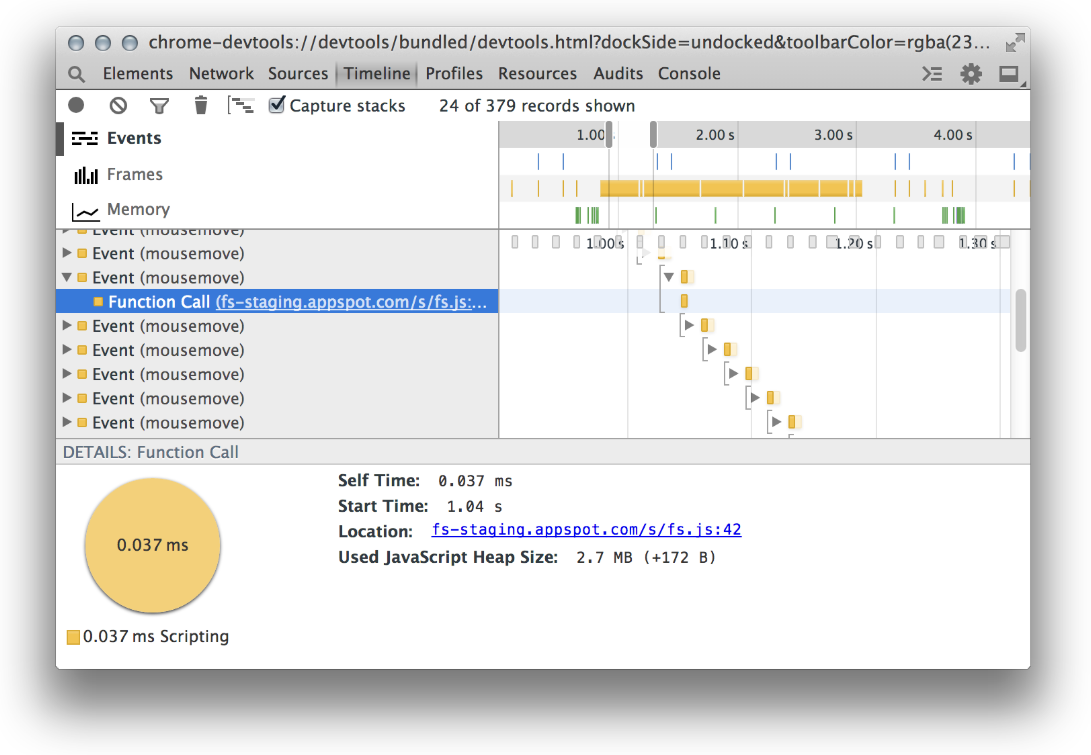Go to the Resources tab
This screenshot has height=755, width=1091.
click(x=537, y=73)
